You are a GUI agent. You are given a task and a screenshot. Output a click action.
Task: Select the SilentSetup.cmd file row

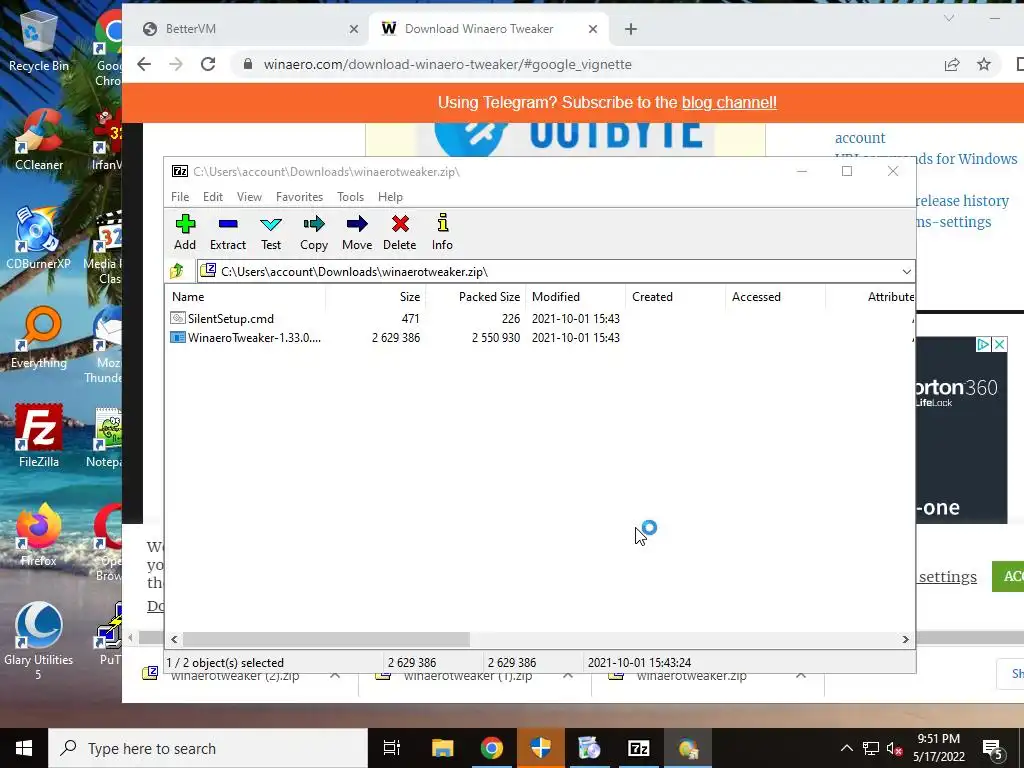[539, 319]
